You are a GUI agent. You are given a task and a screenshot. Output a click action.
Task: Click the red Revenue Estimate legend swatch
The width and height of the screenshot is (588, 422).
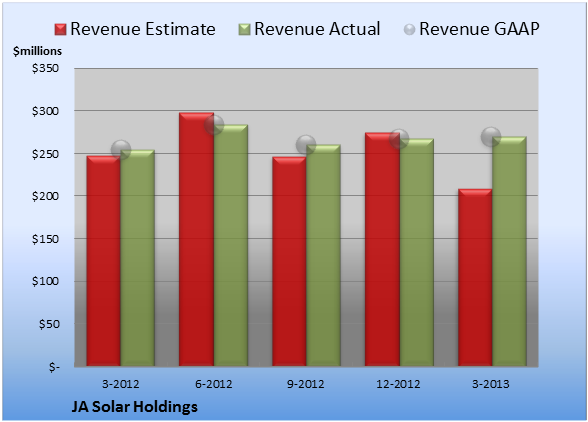pyautogui.click(x=60, y=30)
